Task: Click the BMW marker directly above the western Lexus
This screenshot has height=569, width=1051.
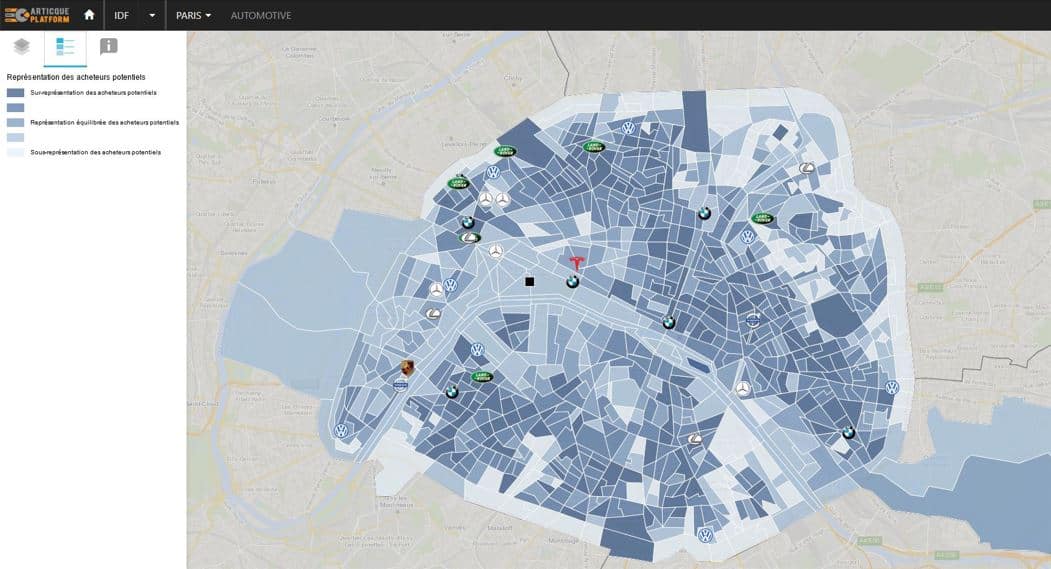Action: pos(468,223)
